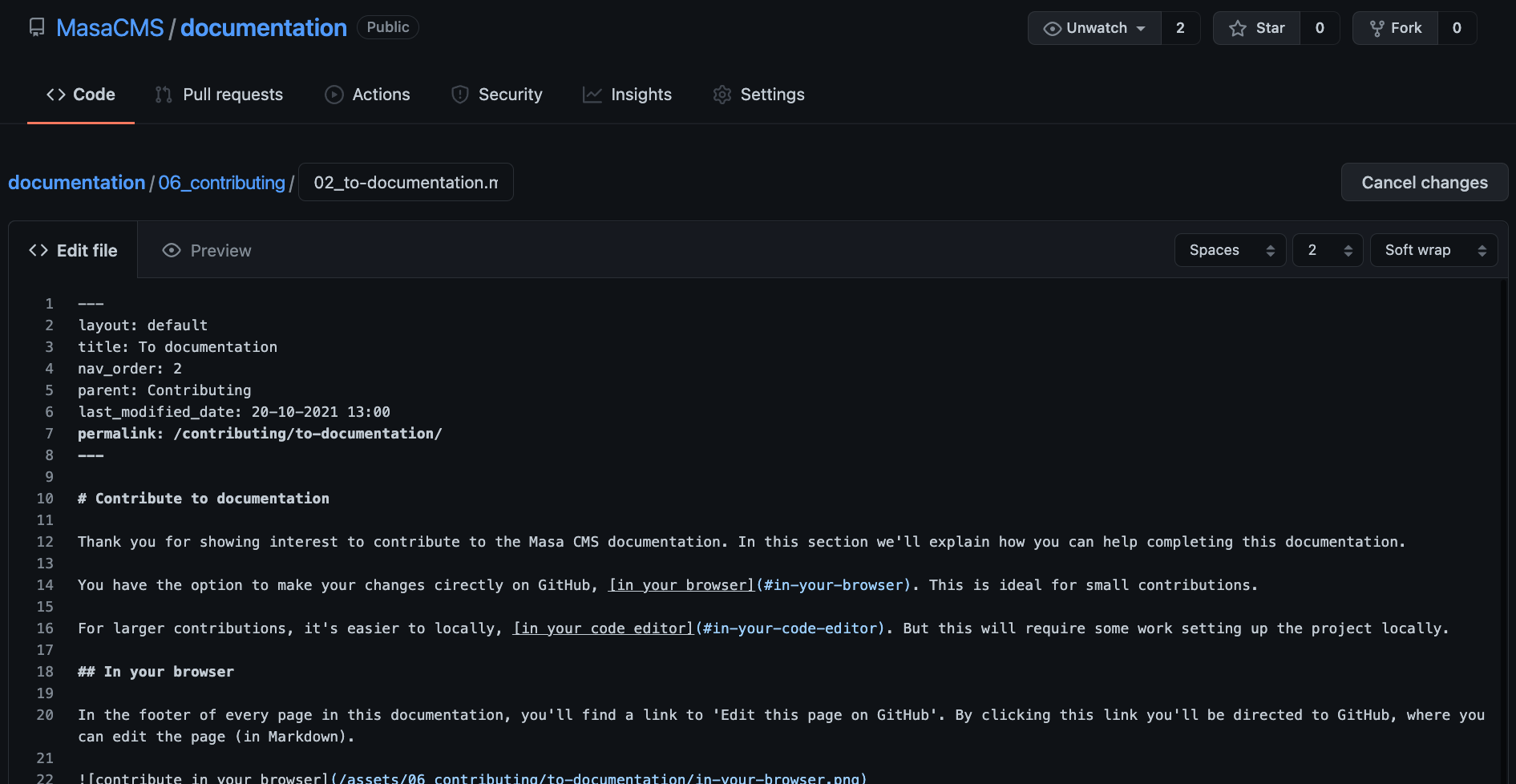This screenshot has width=1516, height=784.
Task: Place cursor on 'parent: Contributing' line
Action: (x=164, y=390)
